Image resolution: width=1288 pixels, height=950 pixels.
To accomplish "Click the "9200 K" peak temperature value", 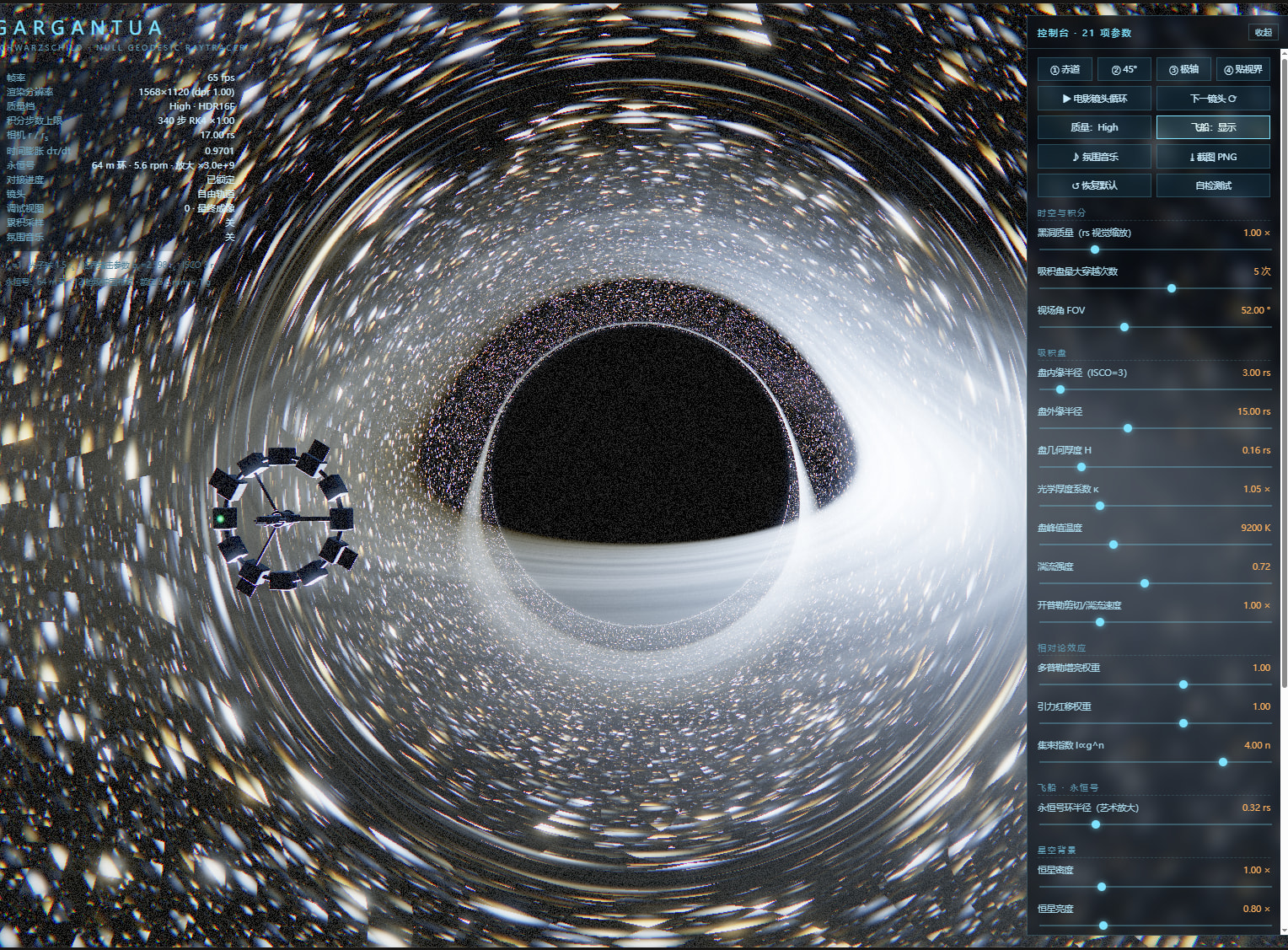I will coord(1255,528).
